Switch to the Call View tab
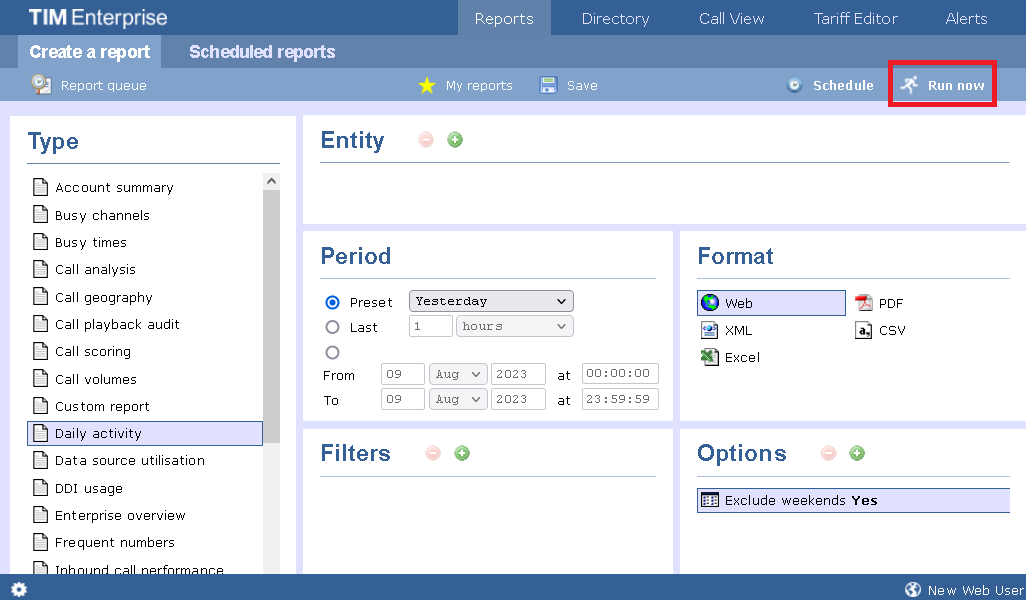This screenshot has height=600, width=1026. point(731,18)
